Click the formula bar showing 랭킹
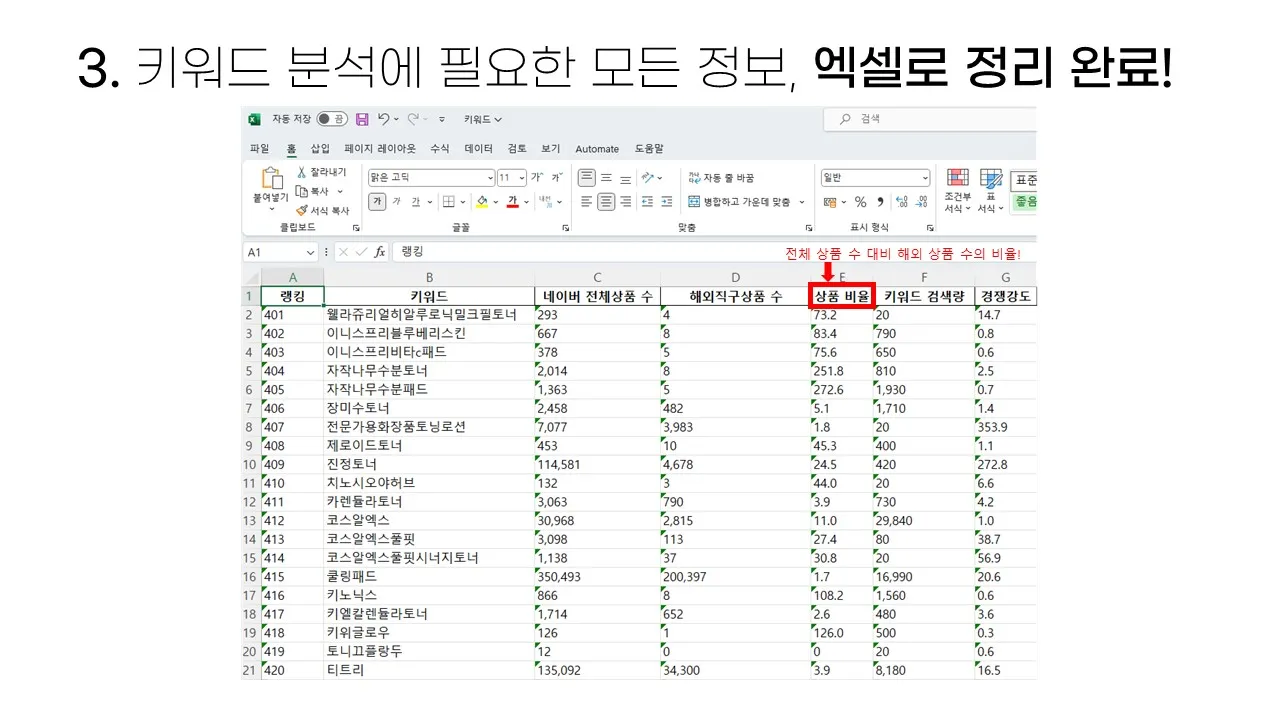Image resolution: width=1280 pixels, height=720 pixels. pos(712,252)
